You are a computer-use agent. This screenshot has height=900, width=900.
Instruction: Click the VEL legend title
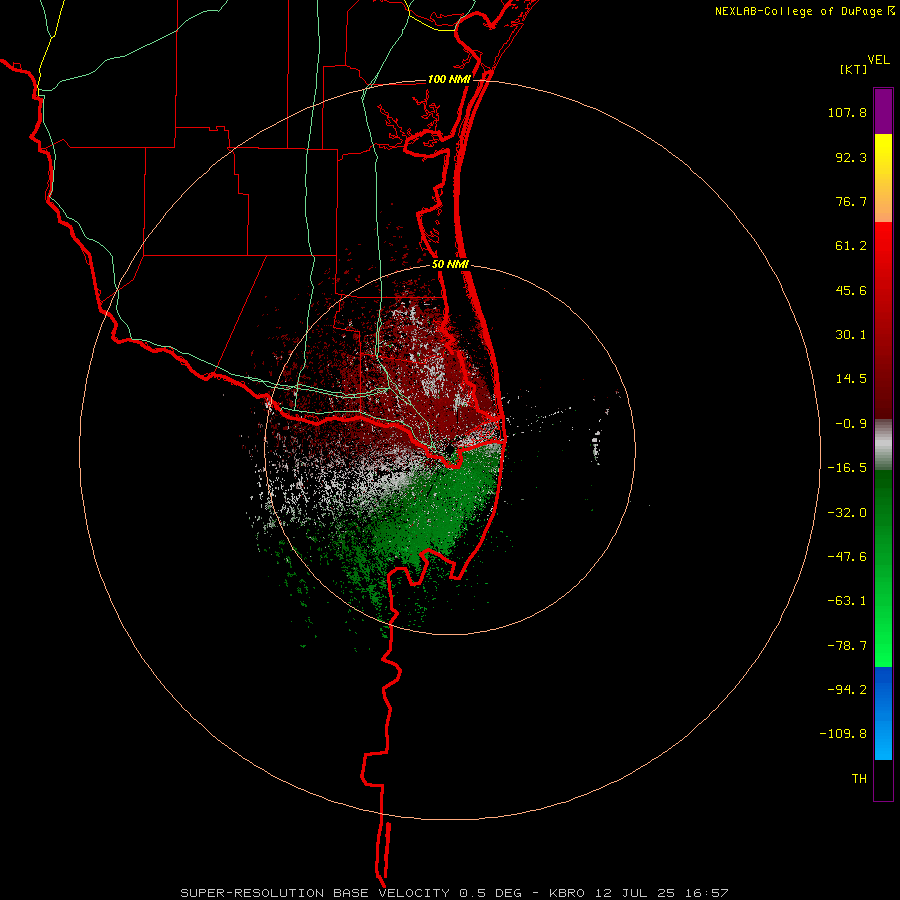[878, 60]
